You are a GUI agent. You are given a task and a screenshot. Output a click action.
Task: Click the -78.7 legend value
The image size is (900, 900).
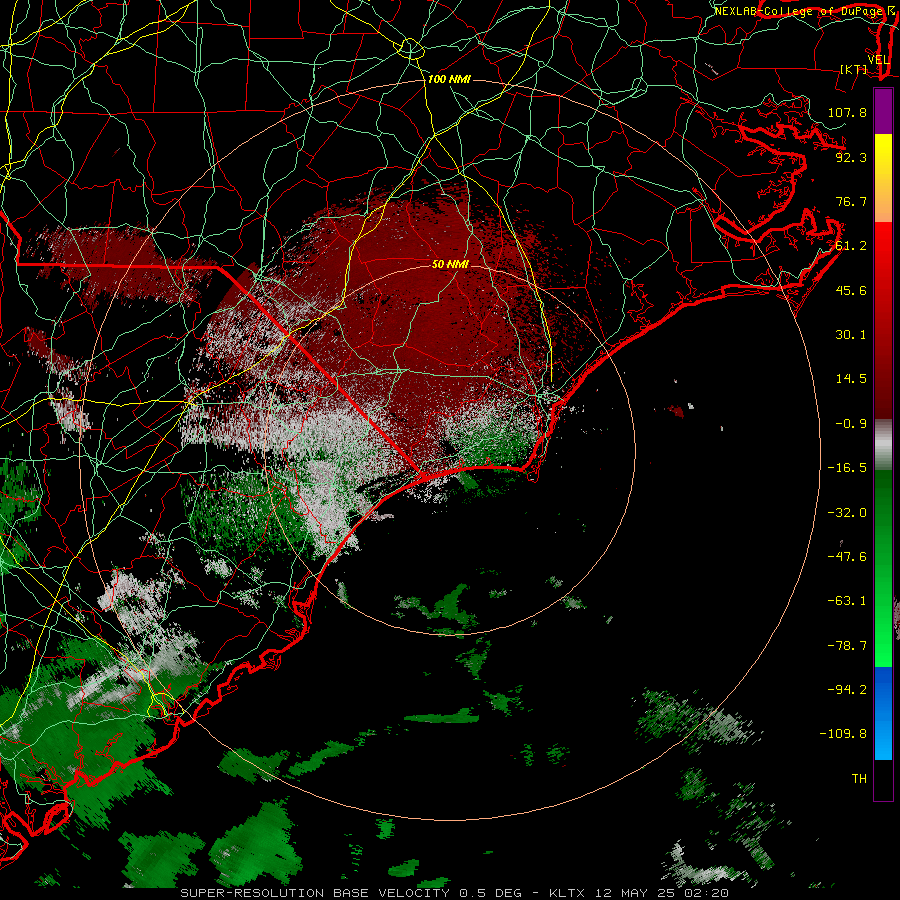coord(847,646)
